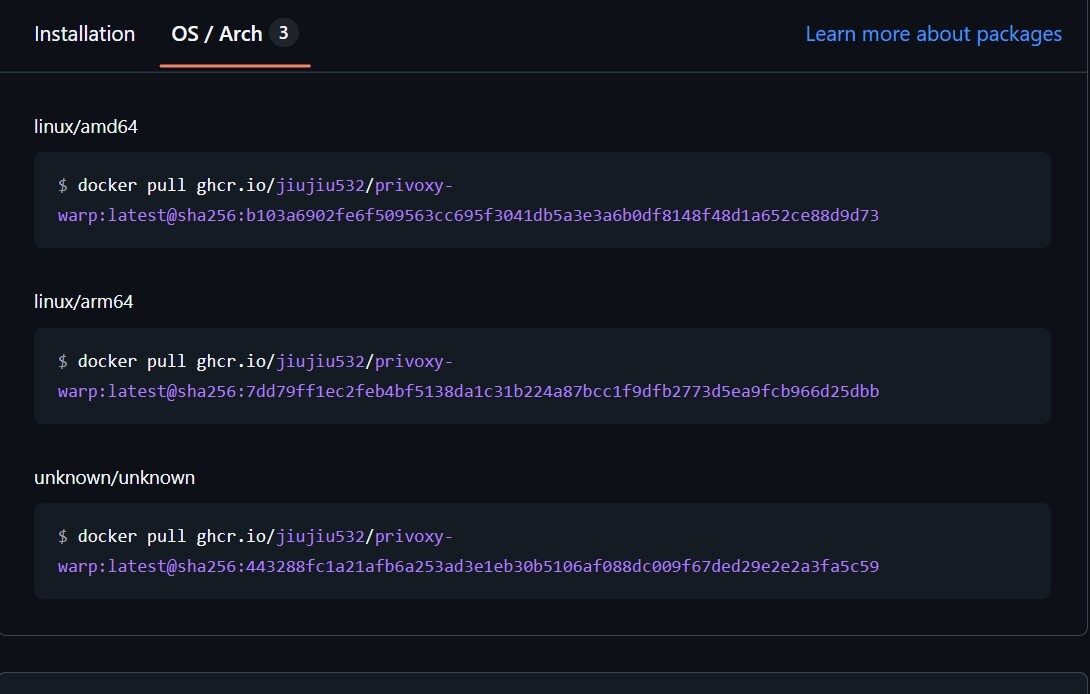
Task: Click privoxy- text in the linux/amd64 command
Action: point(414,186)
